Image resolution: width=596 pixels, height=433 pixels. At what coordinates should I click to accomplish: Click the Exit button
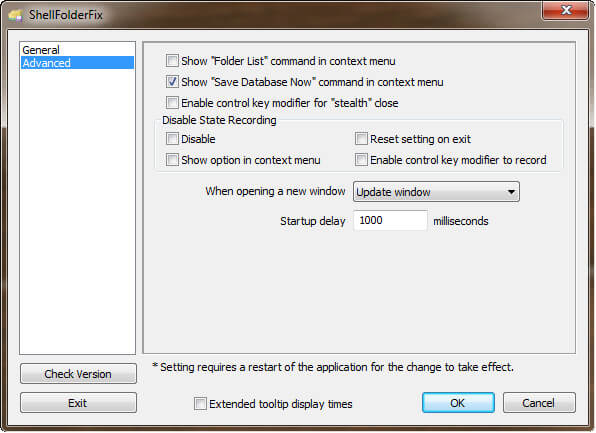tap(78, 403)
